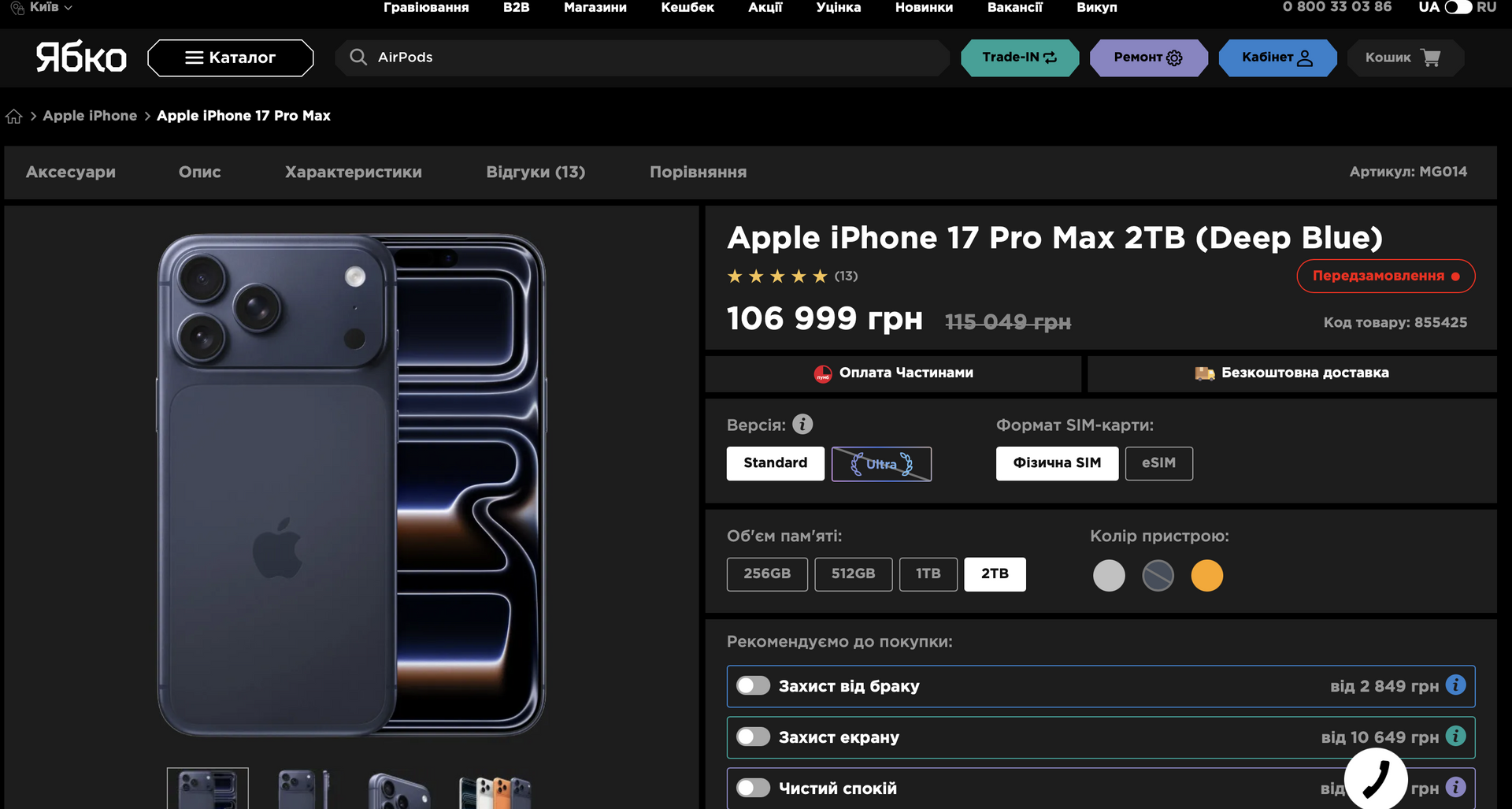Switch to Характеристики tab
Screen dimensions: 1512x809
[353, 172]
